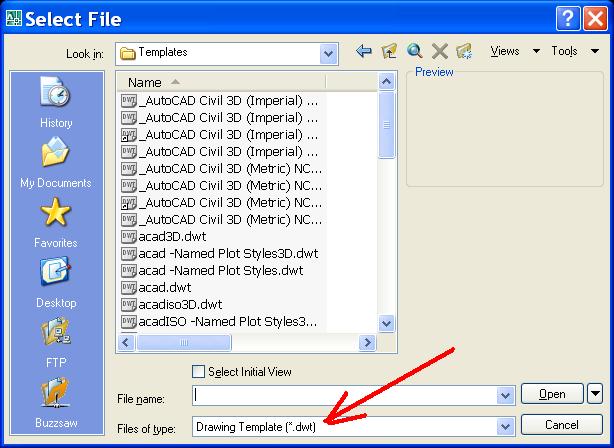Click the Cancel button
This screenshot has height=448, width=614.
[x=562, y=425]
